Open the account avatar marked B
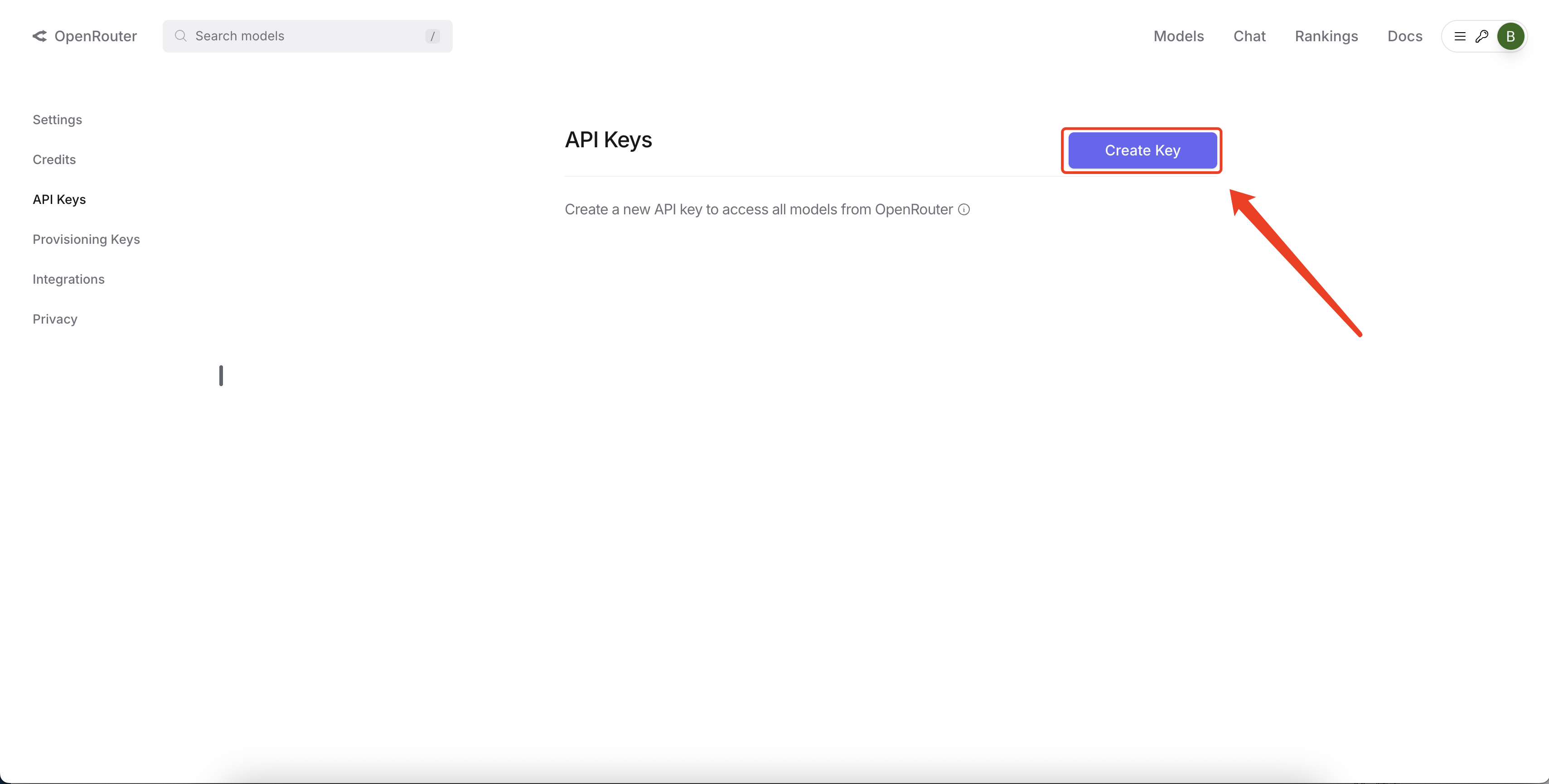1549x784 pixels. tap(1511, 36)
